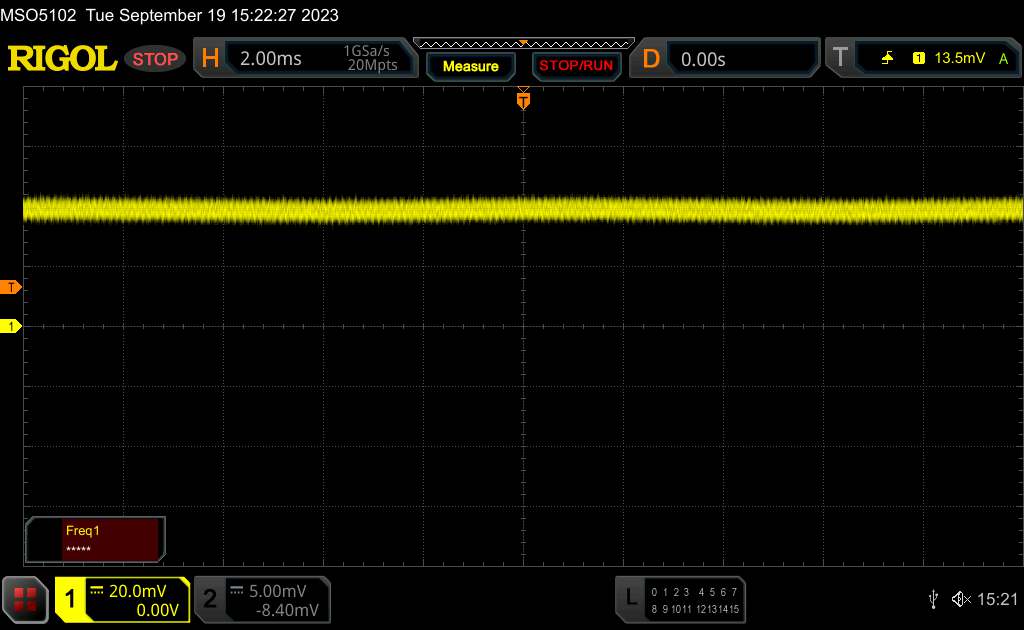Click the orange H horizontal icon

pos(210,59)
